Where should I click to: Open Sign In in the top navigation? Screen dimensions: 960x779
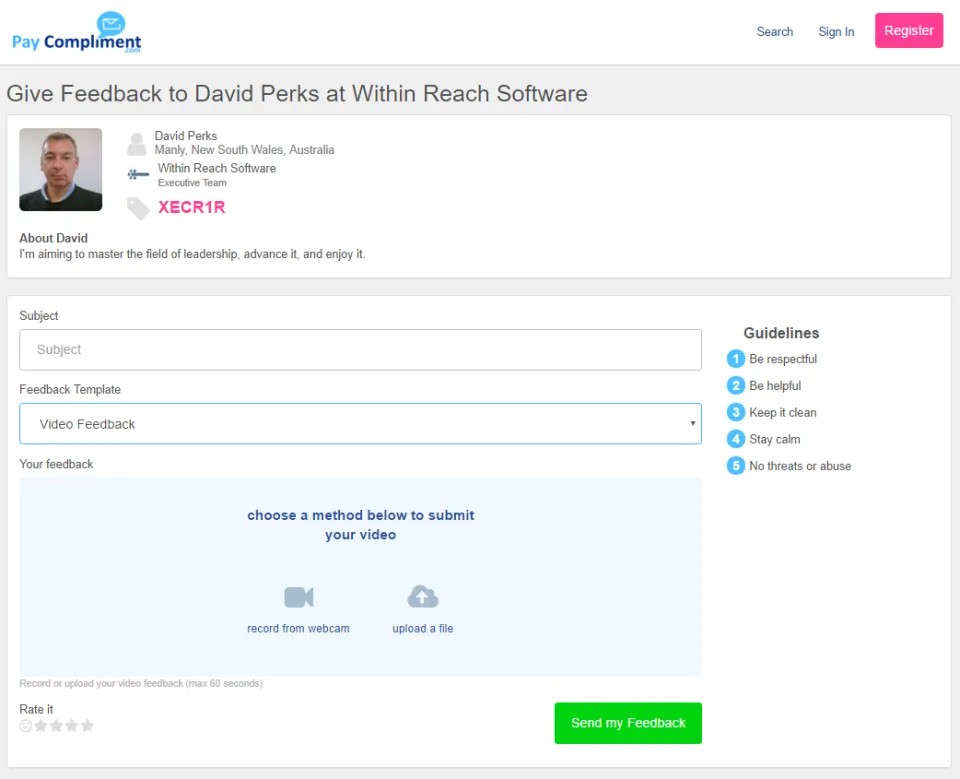836,32
